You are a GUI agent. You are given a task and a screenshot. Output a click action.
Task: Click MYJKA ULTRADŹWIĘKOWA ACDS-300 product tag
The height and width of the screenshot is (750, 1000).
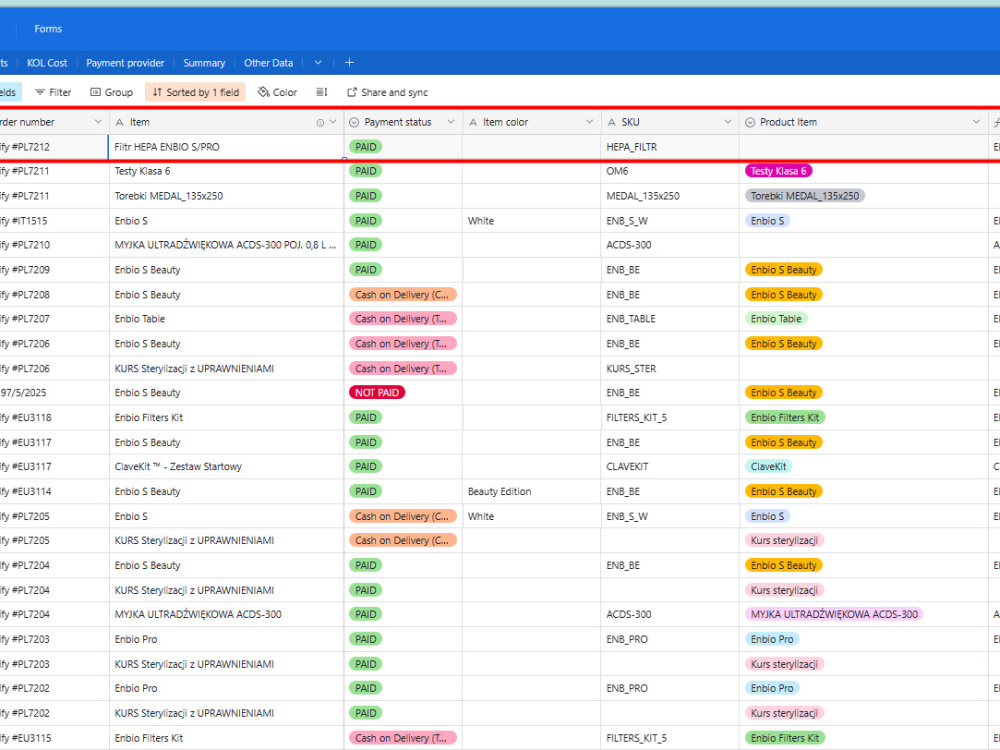pos(834,615)
